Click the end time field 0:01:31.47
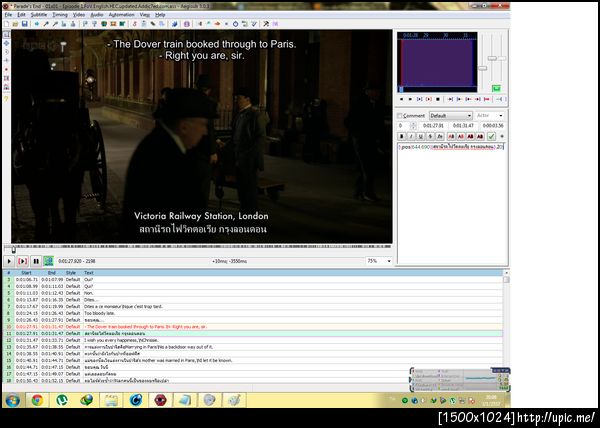 point(463,125)
